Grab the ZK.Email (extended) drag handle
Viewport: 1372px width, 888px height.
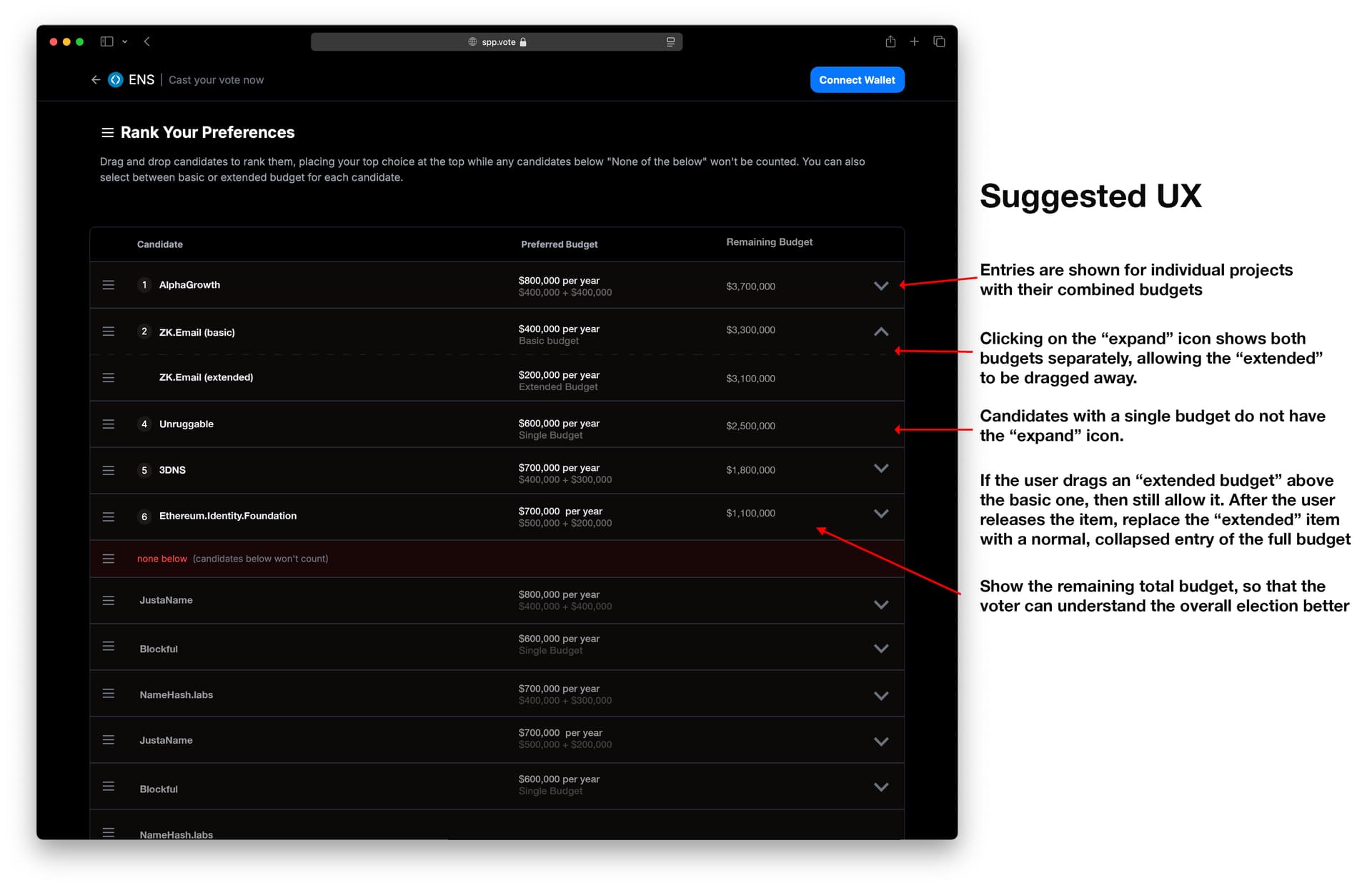[109, 377]
